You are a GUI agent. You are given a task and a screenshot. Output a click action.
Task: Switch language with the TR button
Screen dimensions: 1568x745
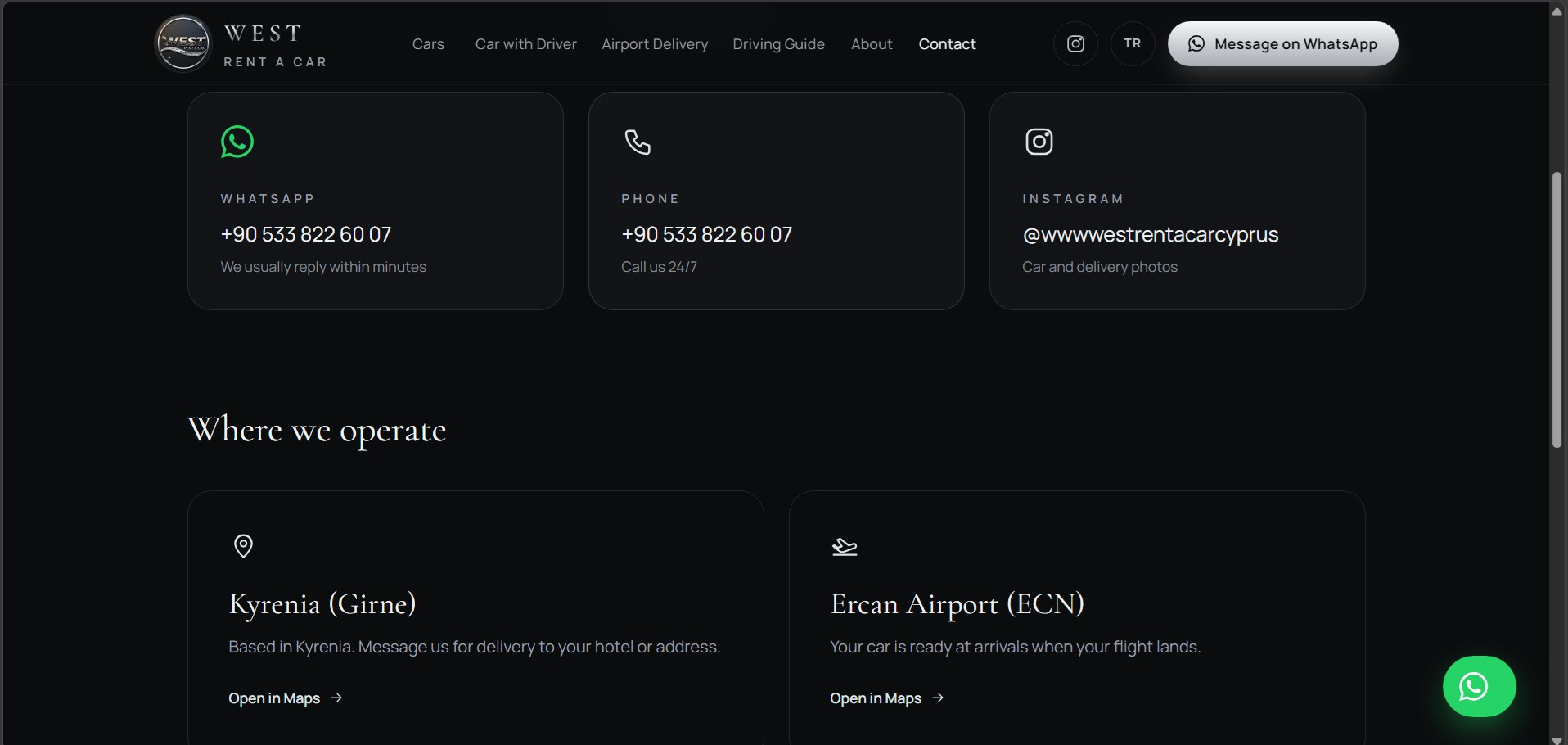pos(1133,44)
